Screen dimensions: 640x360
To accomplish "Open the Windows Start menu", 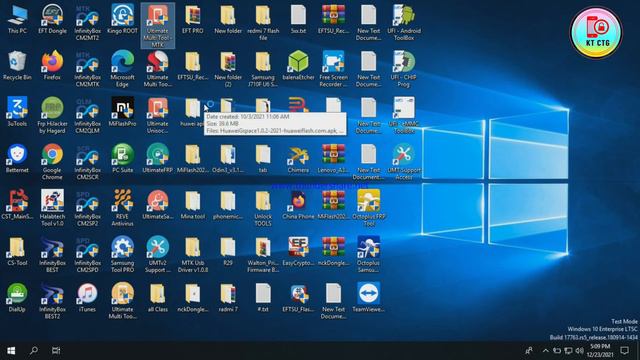I will pyautogui.click(x=11, y=351).
